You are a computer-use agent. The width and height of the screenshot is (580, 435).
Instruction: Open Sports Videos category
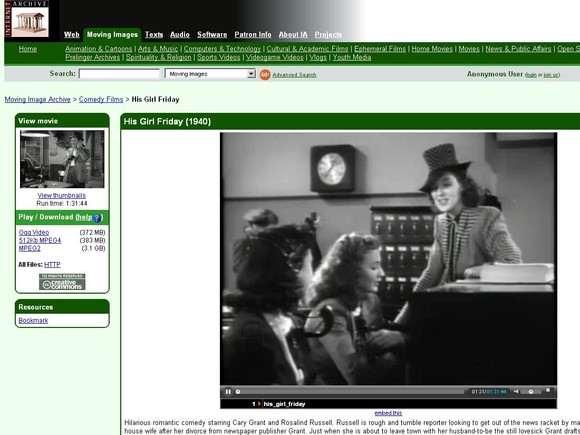219,57
